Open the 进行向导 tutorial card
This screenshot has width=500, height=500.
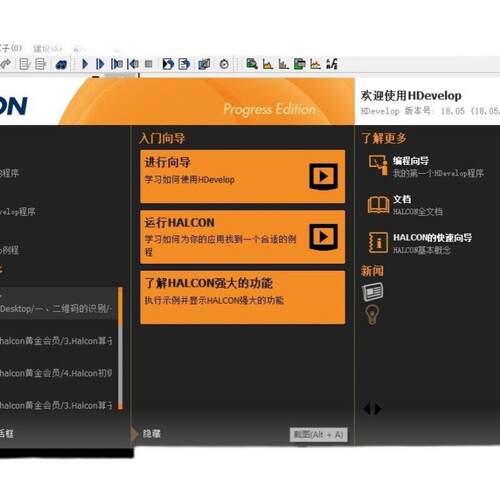243,176
